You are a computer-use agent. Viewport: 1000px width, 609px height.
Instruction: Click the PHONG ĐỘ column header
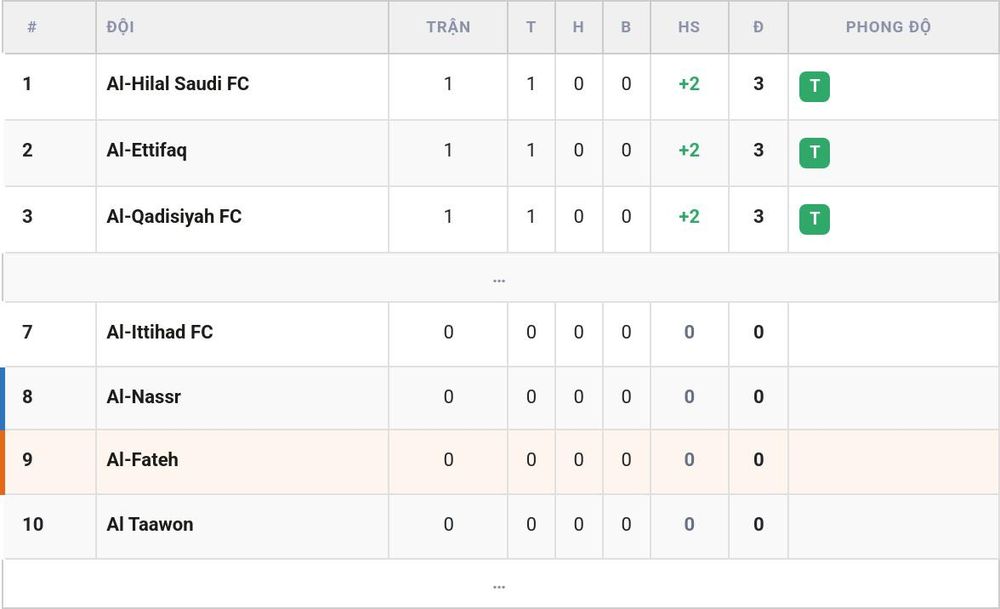click(888, 27)
